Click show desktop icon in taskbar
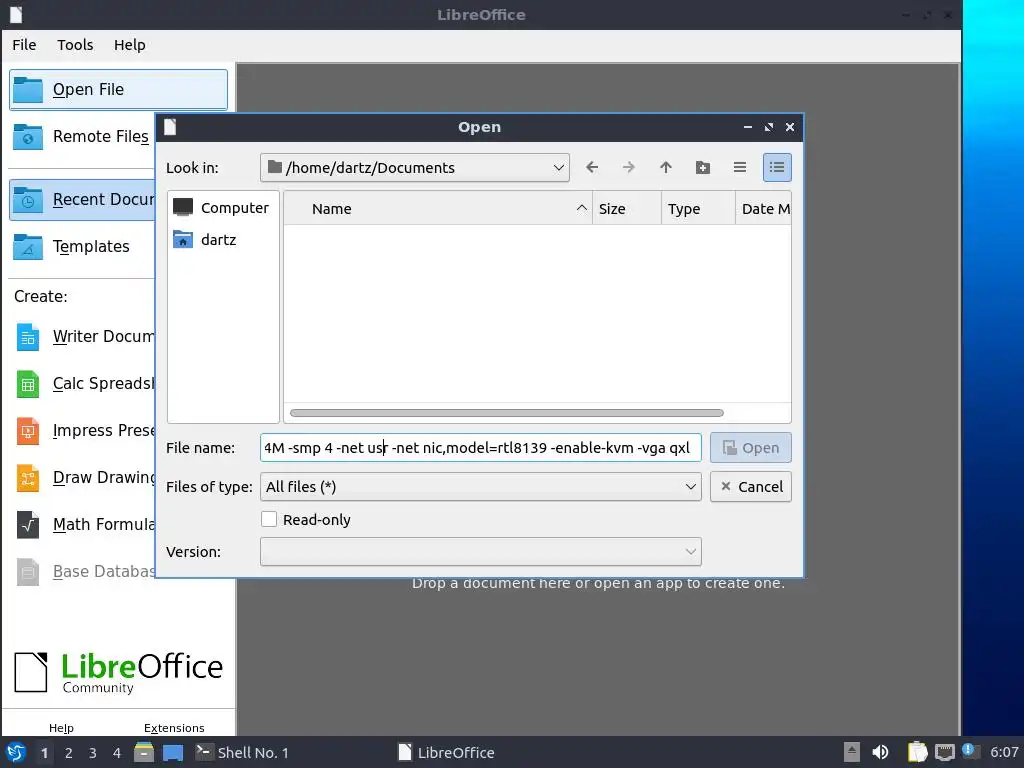The image size is (1024, 768). tap(173, 752)
